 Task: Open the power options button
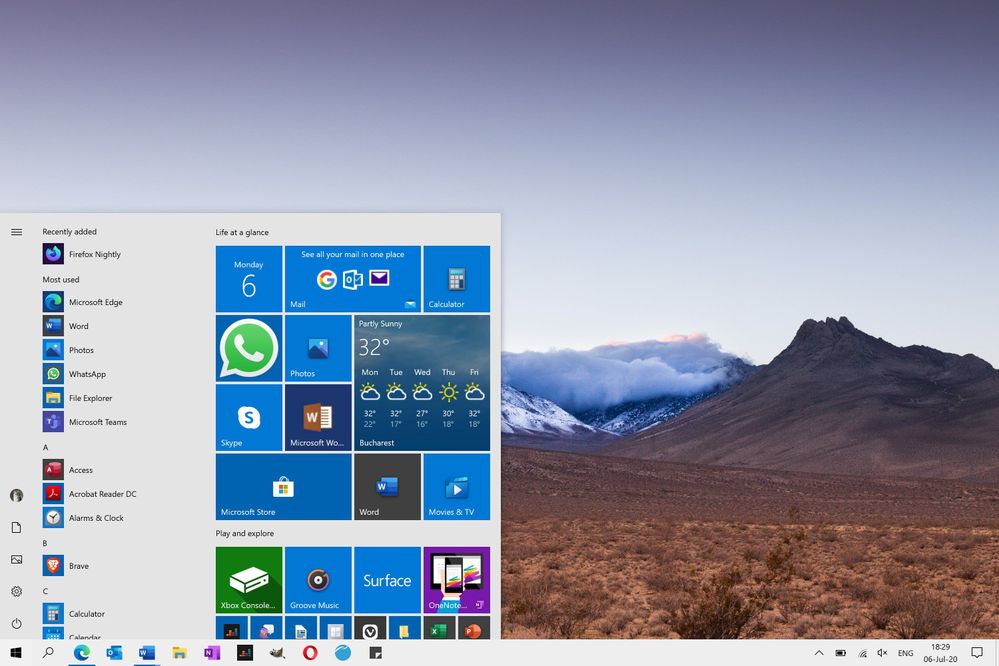click(x=17, y=623)
